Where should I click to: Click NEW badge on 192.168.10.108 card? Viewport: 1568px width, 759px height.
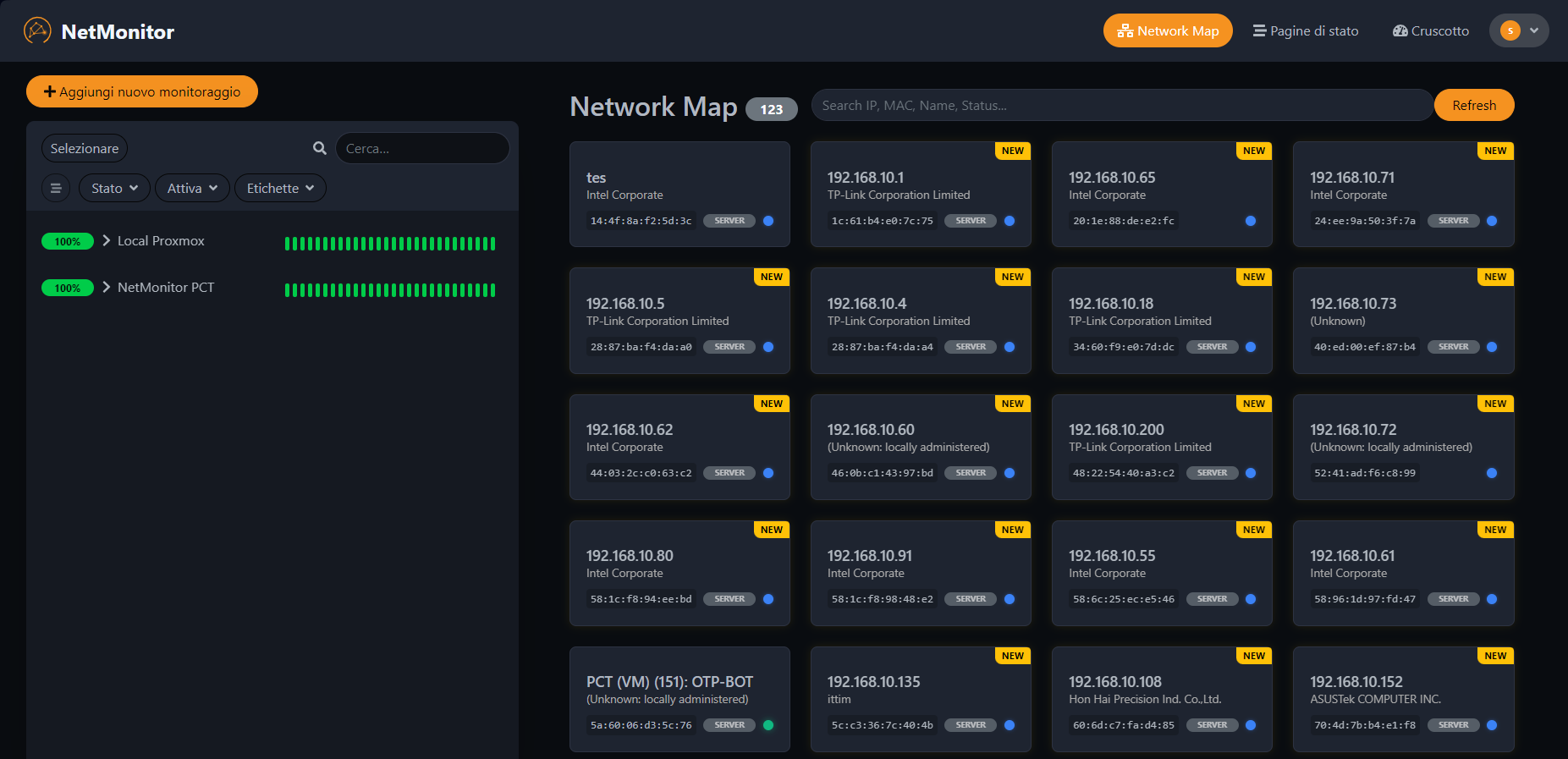coord(1254,656)
